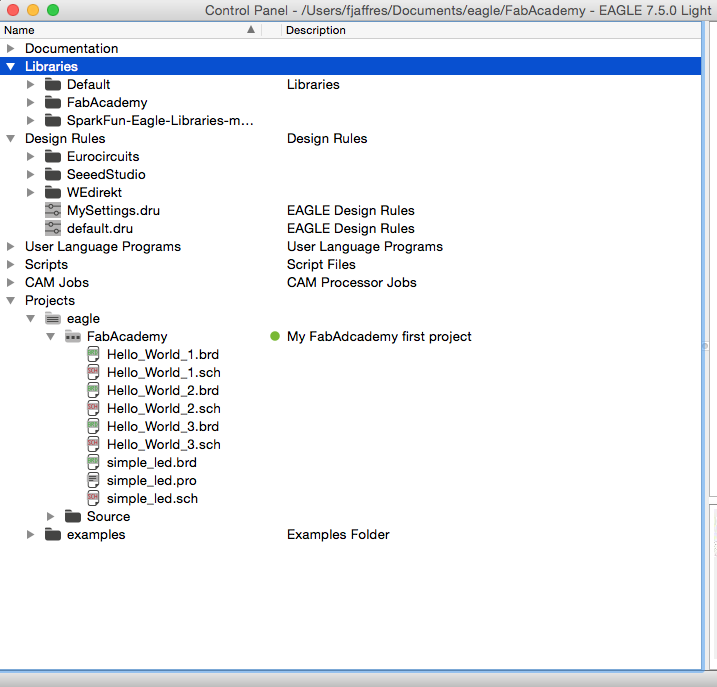This screenshot has height=687, width=717.
Task: Expand the SparkFun-Eagle-Libraries folder arrow
Action: click(31, 121)
